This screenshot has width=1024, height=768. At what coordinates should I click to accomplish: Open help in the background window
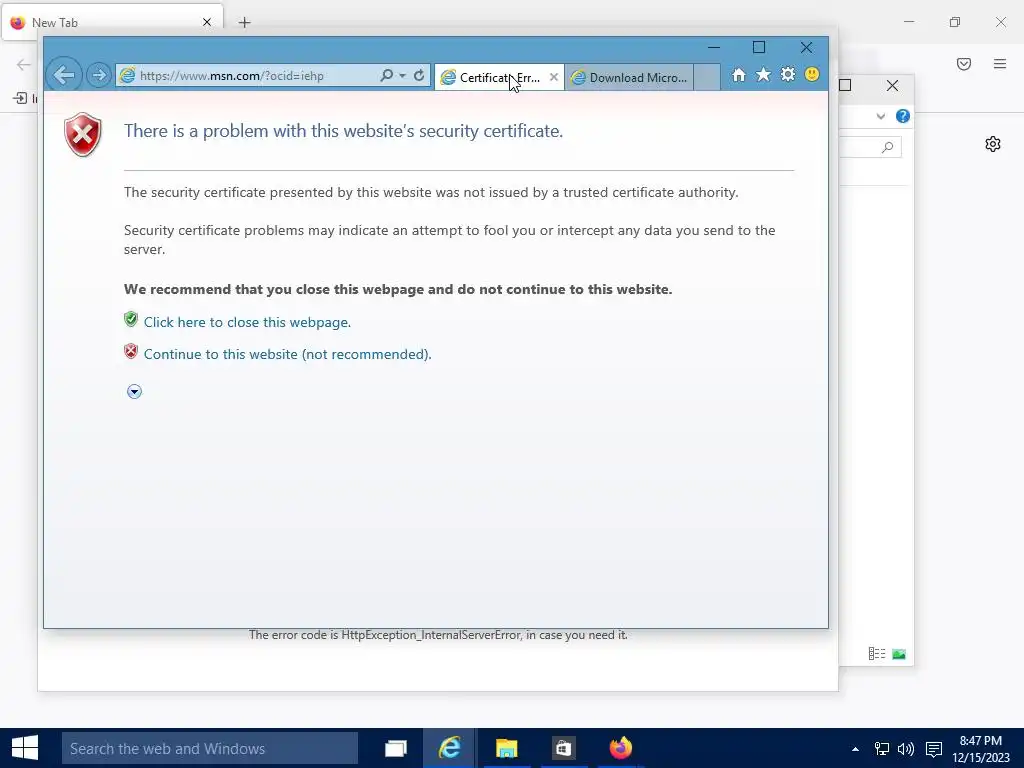coord(903,116)
